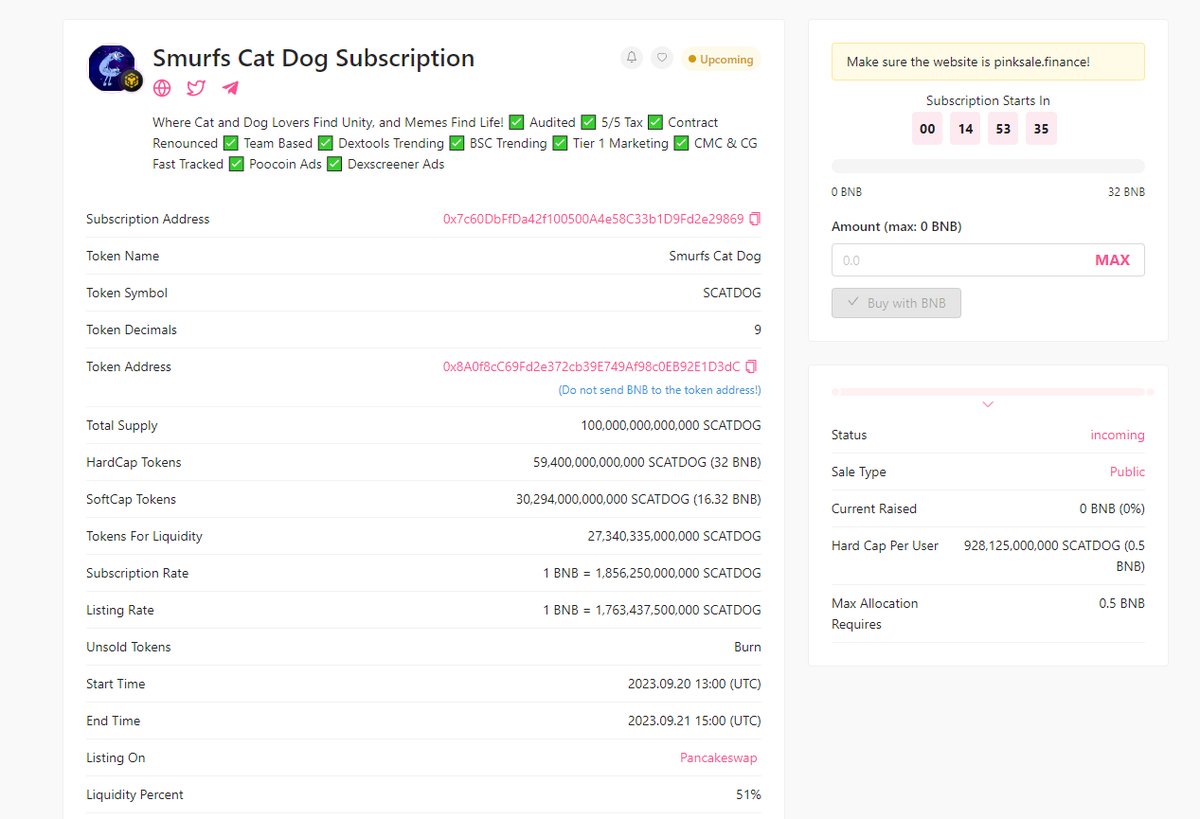Open the project Telegram icon
The width and height of the screenshot is (1200, 819).
[230, 88]
